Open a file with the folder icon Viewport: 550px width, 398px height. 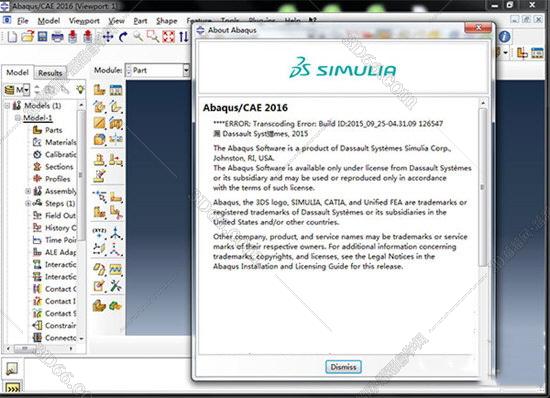tap(28, 36)
